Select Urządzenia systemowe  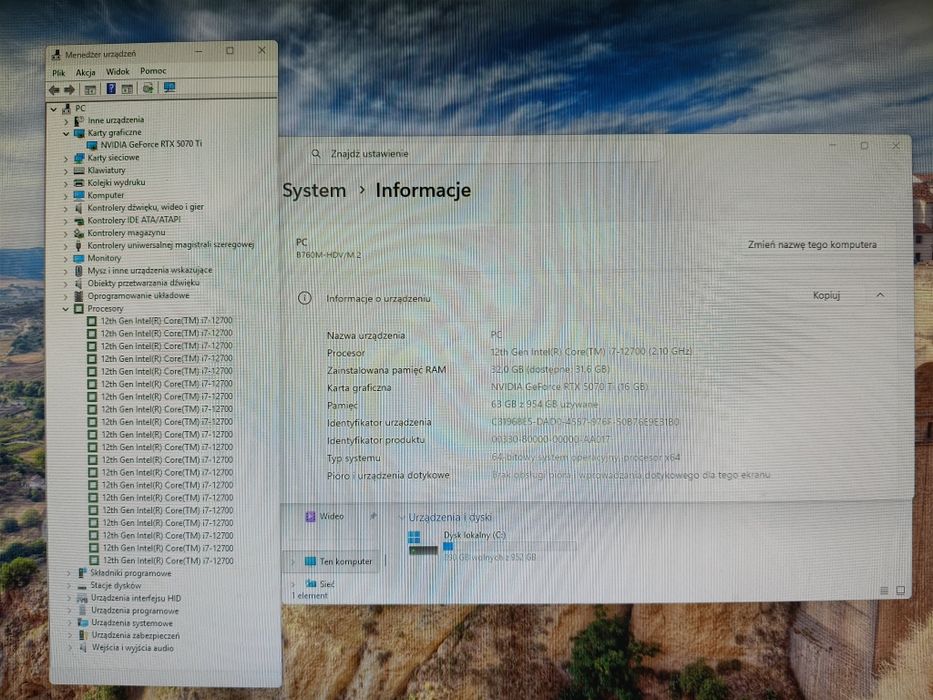tap(132, 623)
